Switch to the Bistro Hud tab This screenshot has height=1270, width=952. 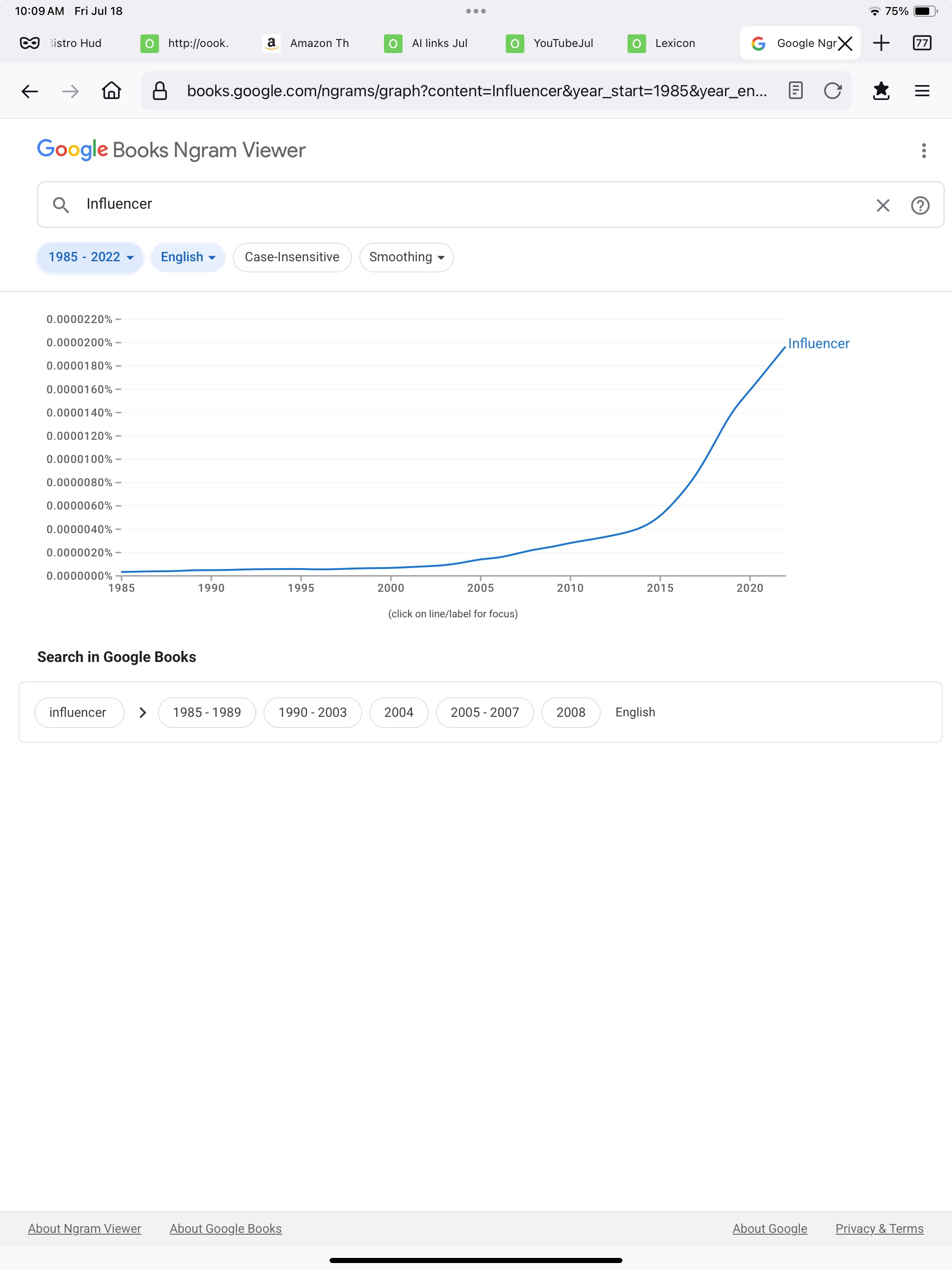75,43
